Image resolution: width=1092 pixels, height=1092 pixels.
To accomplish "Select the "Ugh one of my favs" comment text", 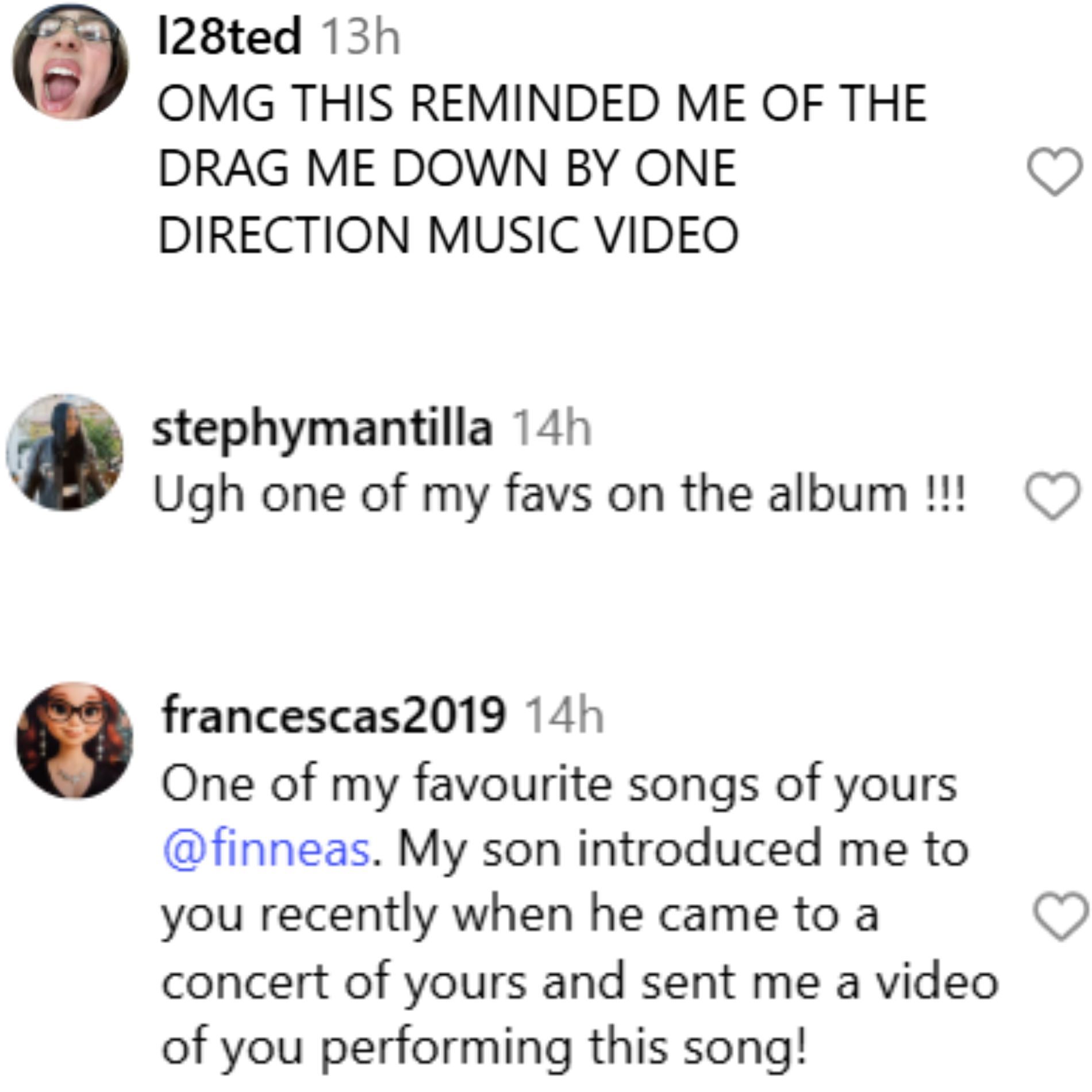I will click(x=559, y=495).
